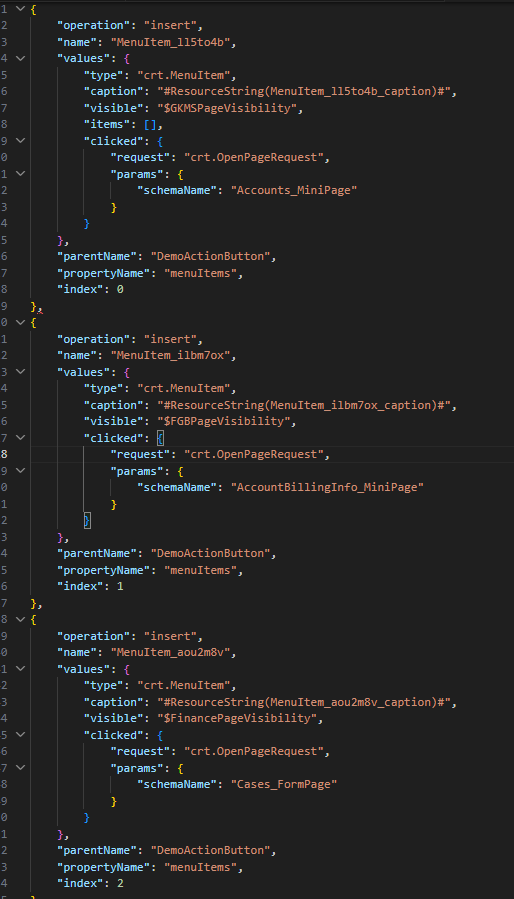Screen dimensions: 514x899
Task: Fold the "params" block containing AccountBillingInfo_MiniPage
Action: [x=21, y=471]
